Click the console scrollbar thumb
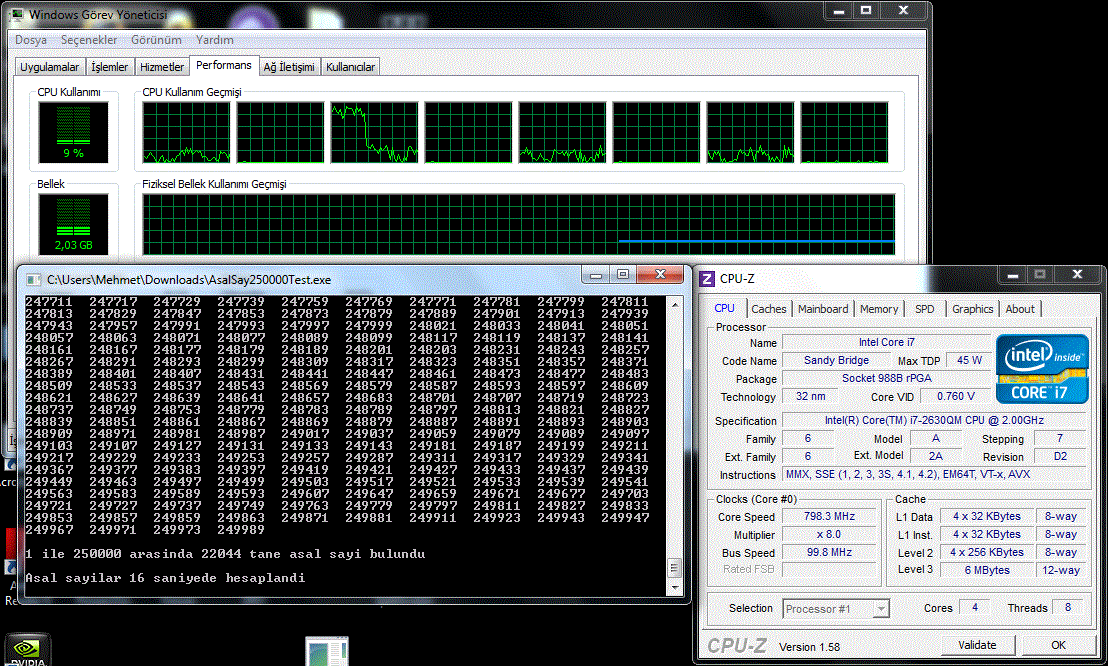1108x666 pixels. 675,568
